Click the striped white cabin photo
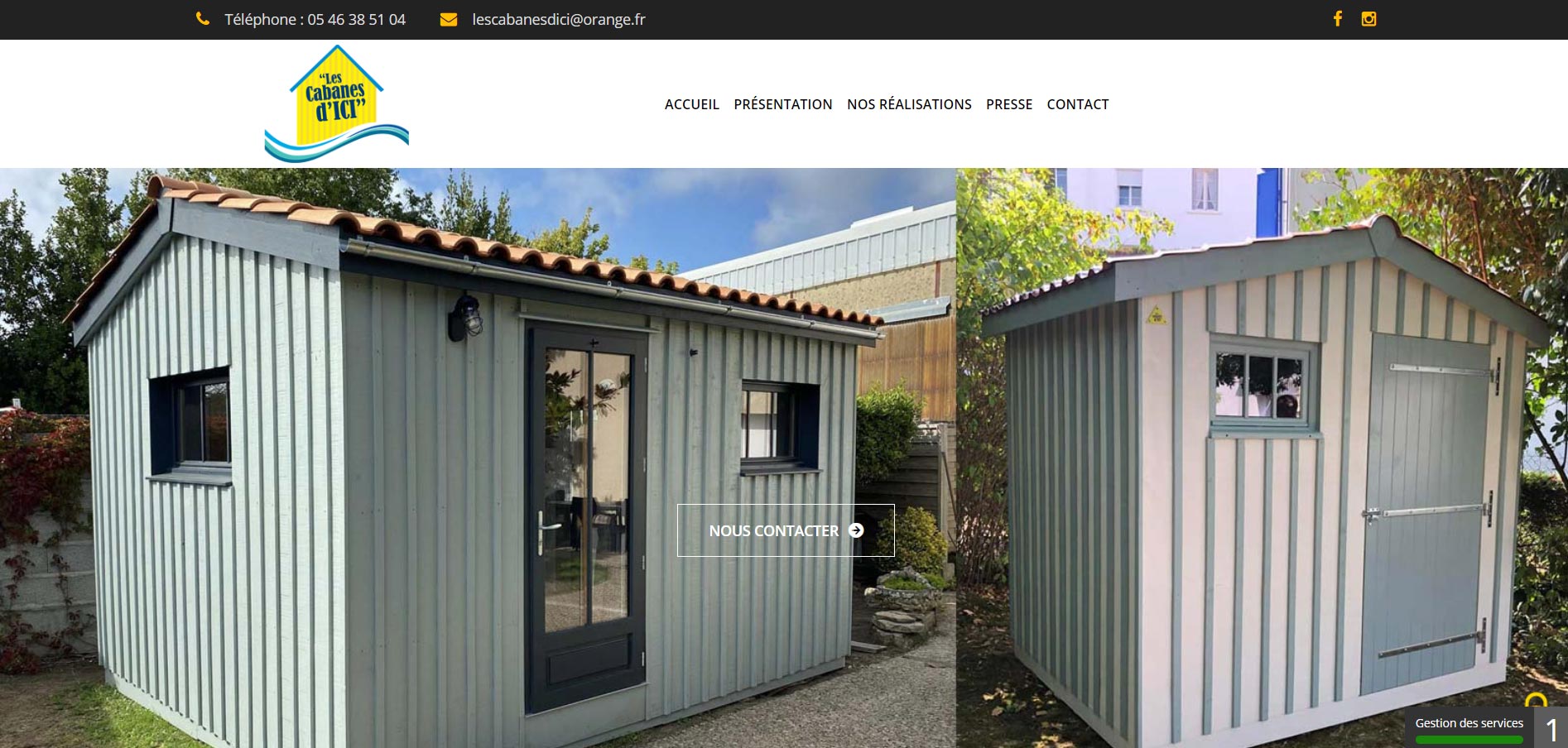Image resolution: width=1568 pixels, height=748 pixels. [1262, 458]
